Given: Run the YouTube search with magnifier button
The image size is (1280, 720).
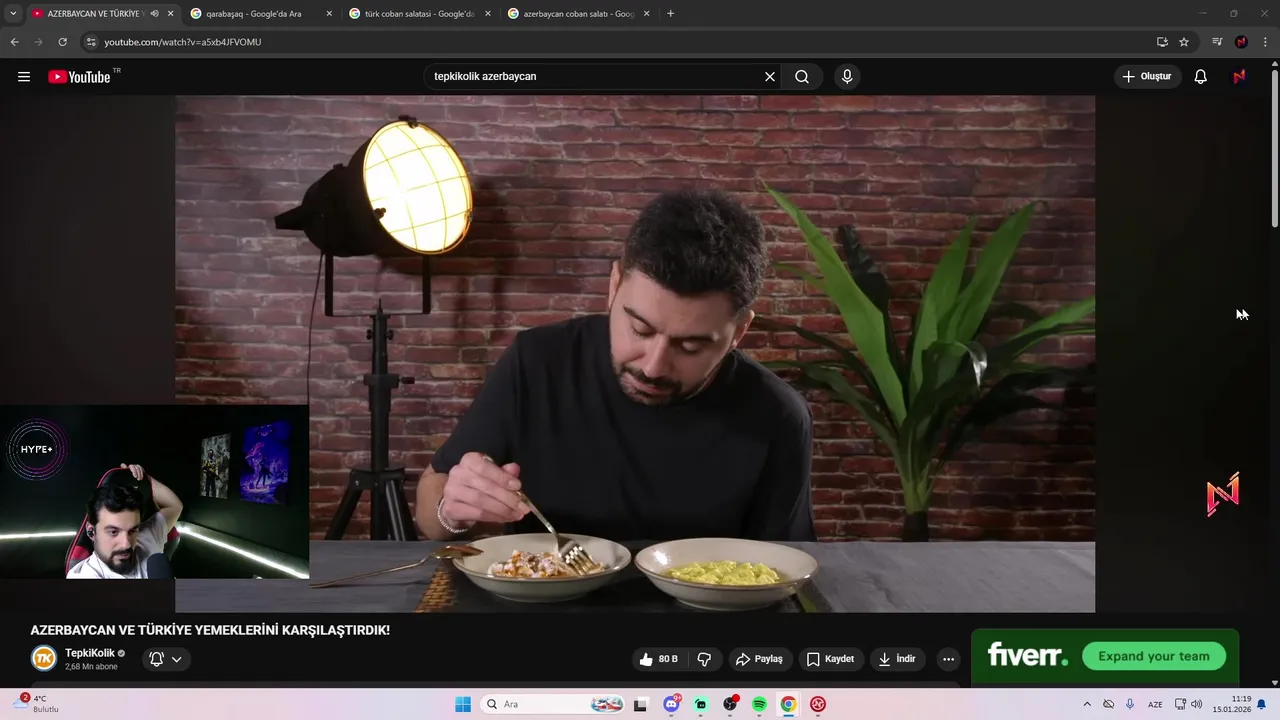Looking at the screenshot, I should pos(802,77).
